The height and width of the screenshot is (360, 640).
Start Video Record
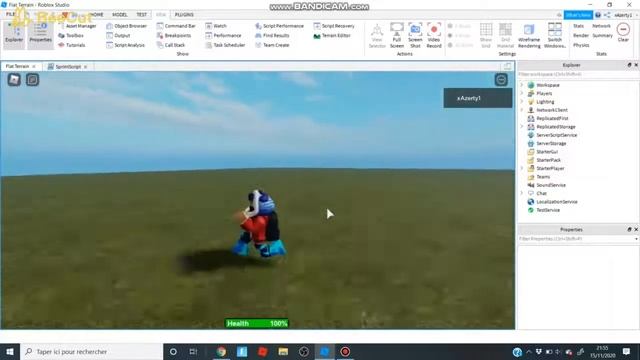(434, 36)
